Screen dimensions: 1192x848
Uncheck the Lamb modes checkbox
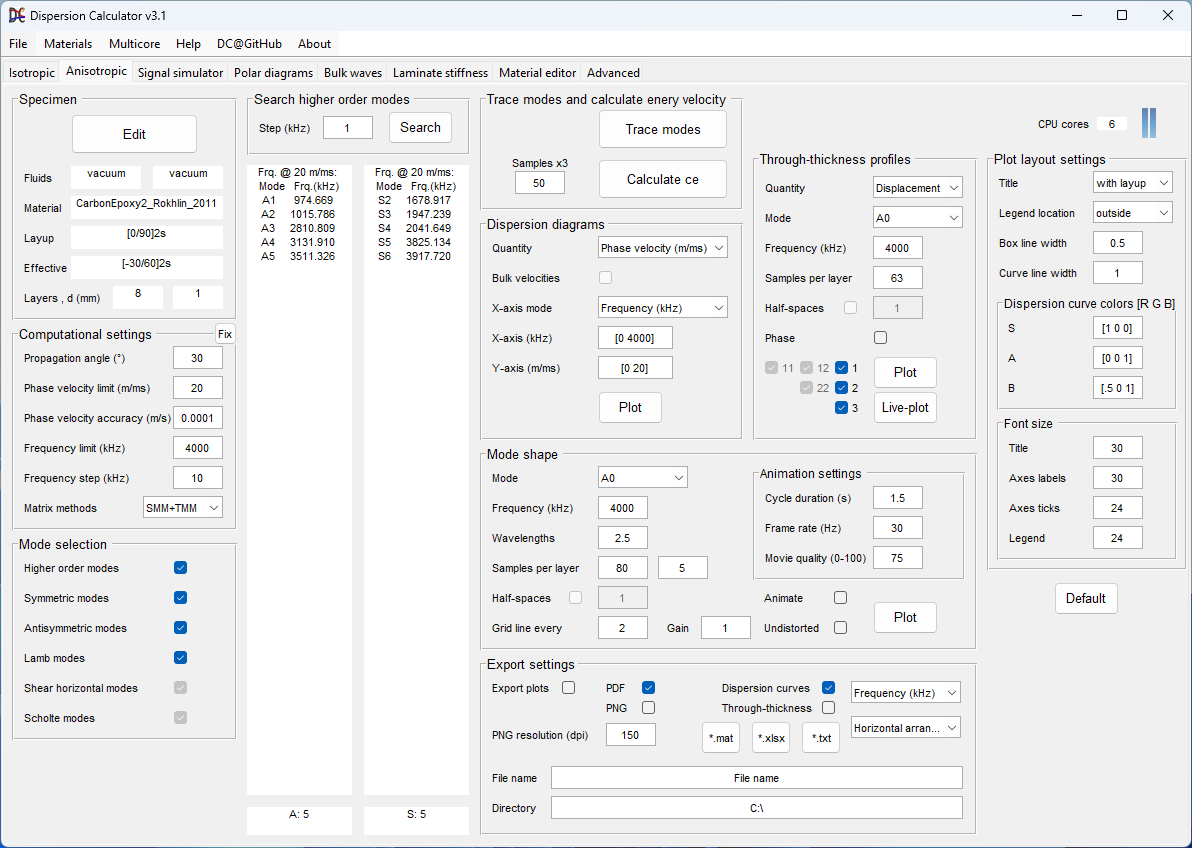(x=181, y=658)
